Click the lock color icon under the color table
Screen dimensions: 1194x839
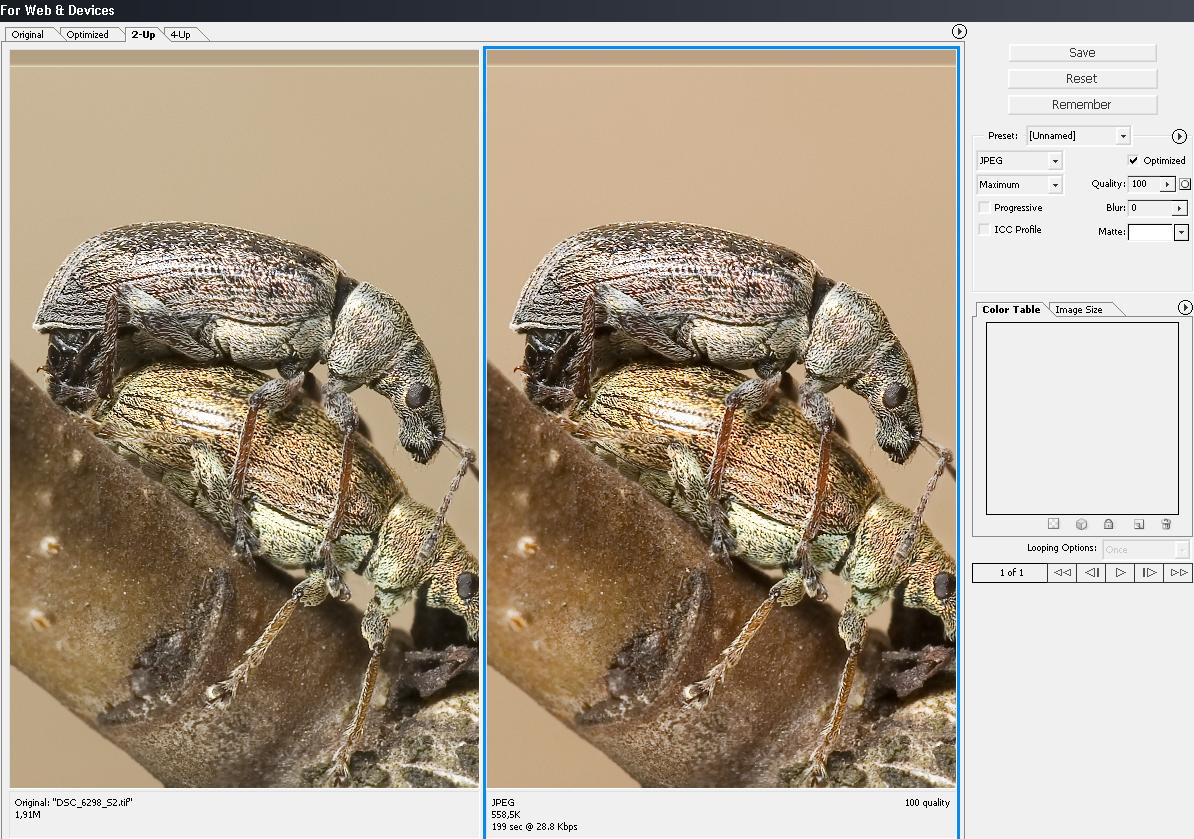[1109, 524]
